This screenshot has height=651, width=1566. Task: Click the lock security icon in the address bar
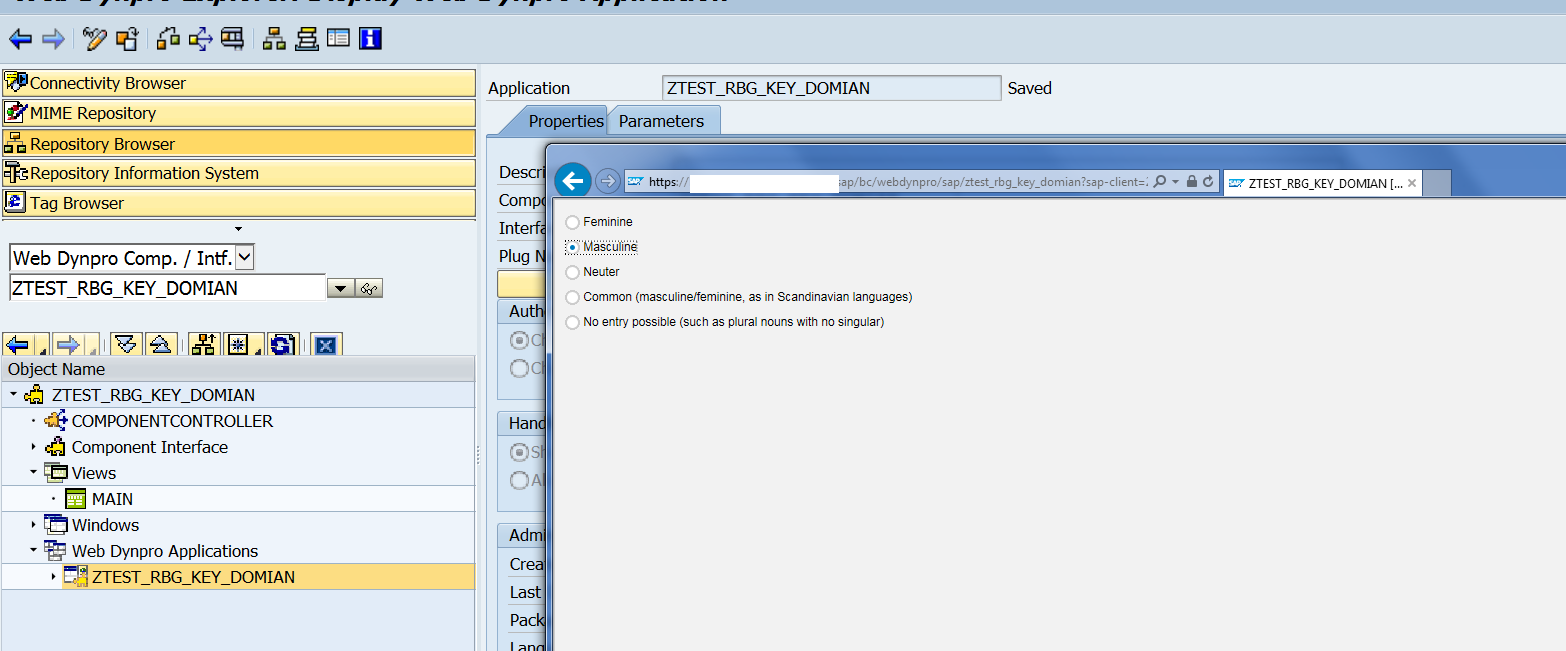tap(1192, 182)
